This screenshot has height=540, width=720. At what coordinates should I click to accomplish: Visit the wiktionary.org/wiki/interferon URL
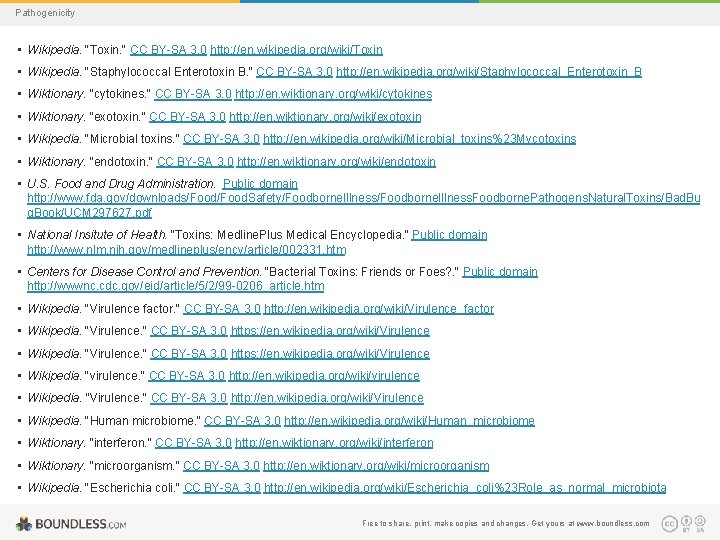coord(334,443)
